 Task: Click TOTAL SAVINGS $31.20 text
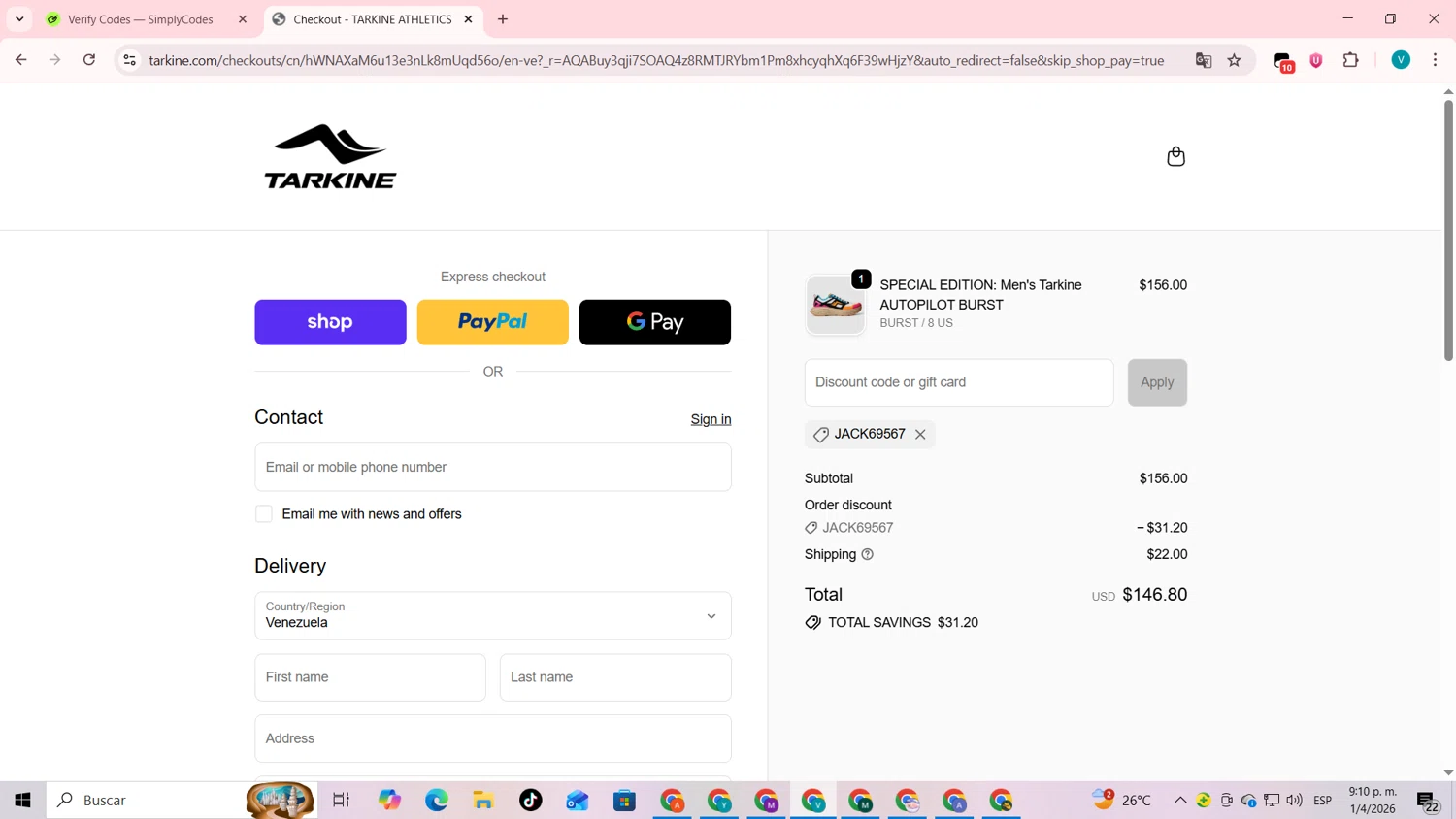(x=903, y=623)
